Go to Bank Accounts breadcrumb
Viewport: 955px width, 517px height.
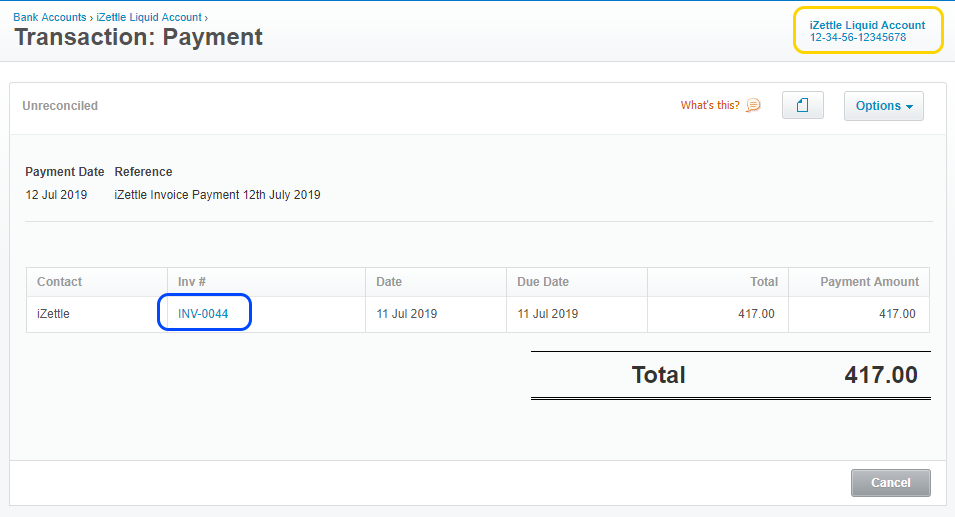pyautogui.click(x=50, y=18)
